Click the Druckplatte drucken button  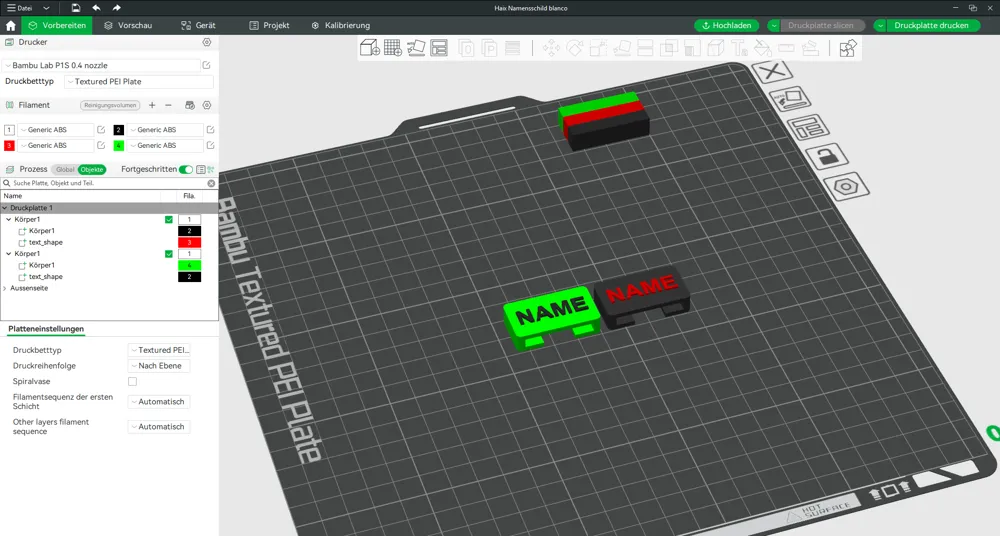(x=931, y=26)
